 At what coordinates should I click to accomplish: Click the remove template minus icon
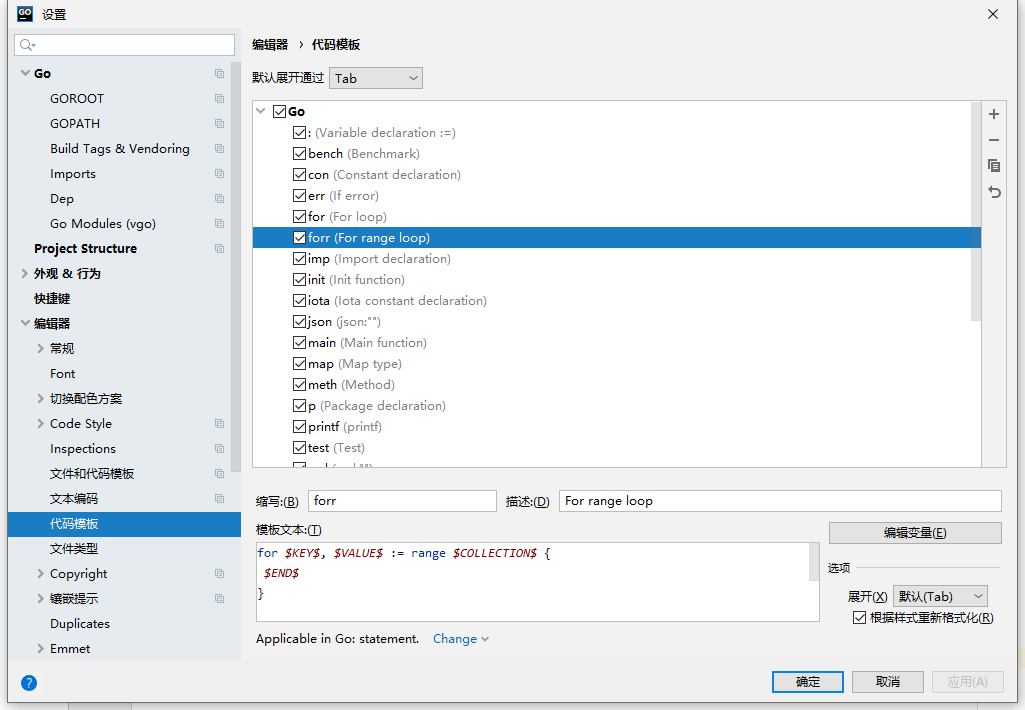point(994,140)
